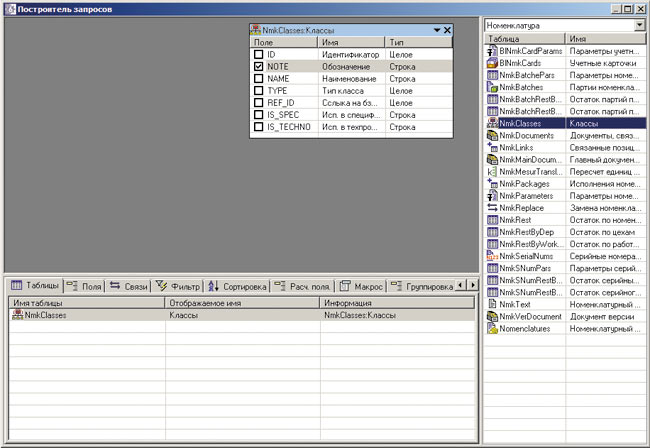650x448 pixels.
Task: Switch to the Фильтр tab
Action: click(178, 286)
